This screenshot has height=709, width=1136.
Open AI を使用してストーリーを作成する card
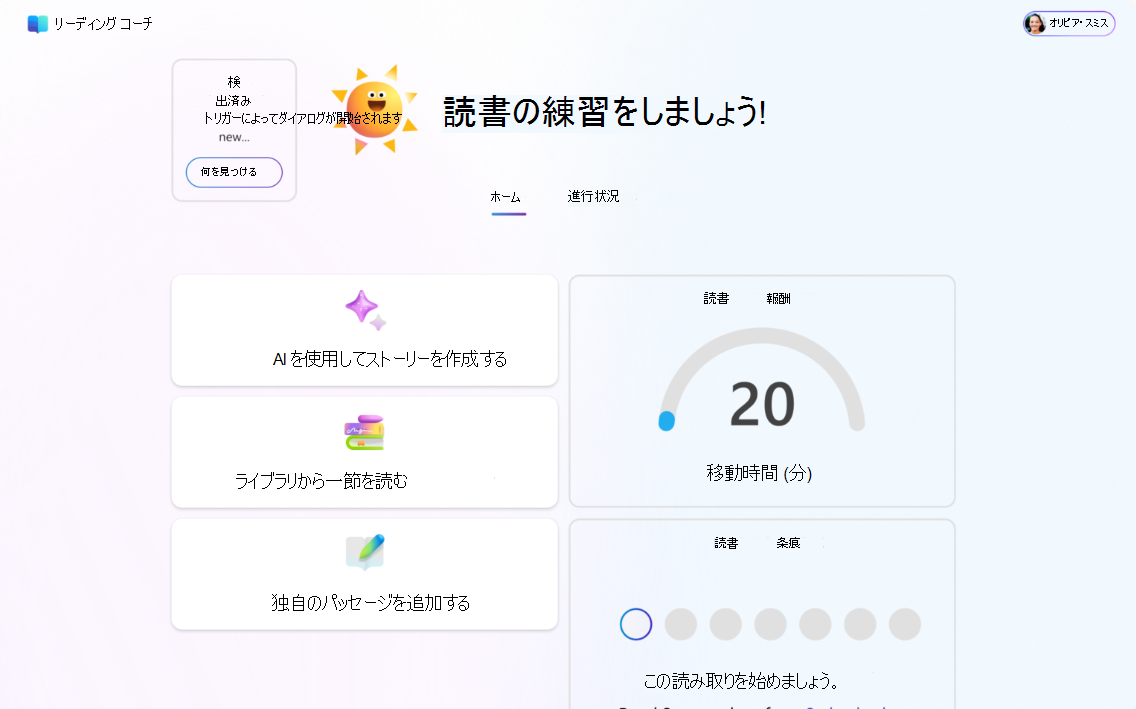click(364, 330)
